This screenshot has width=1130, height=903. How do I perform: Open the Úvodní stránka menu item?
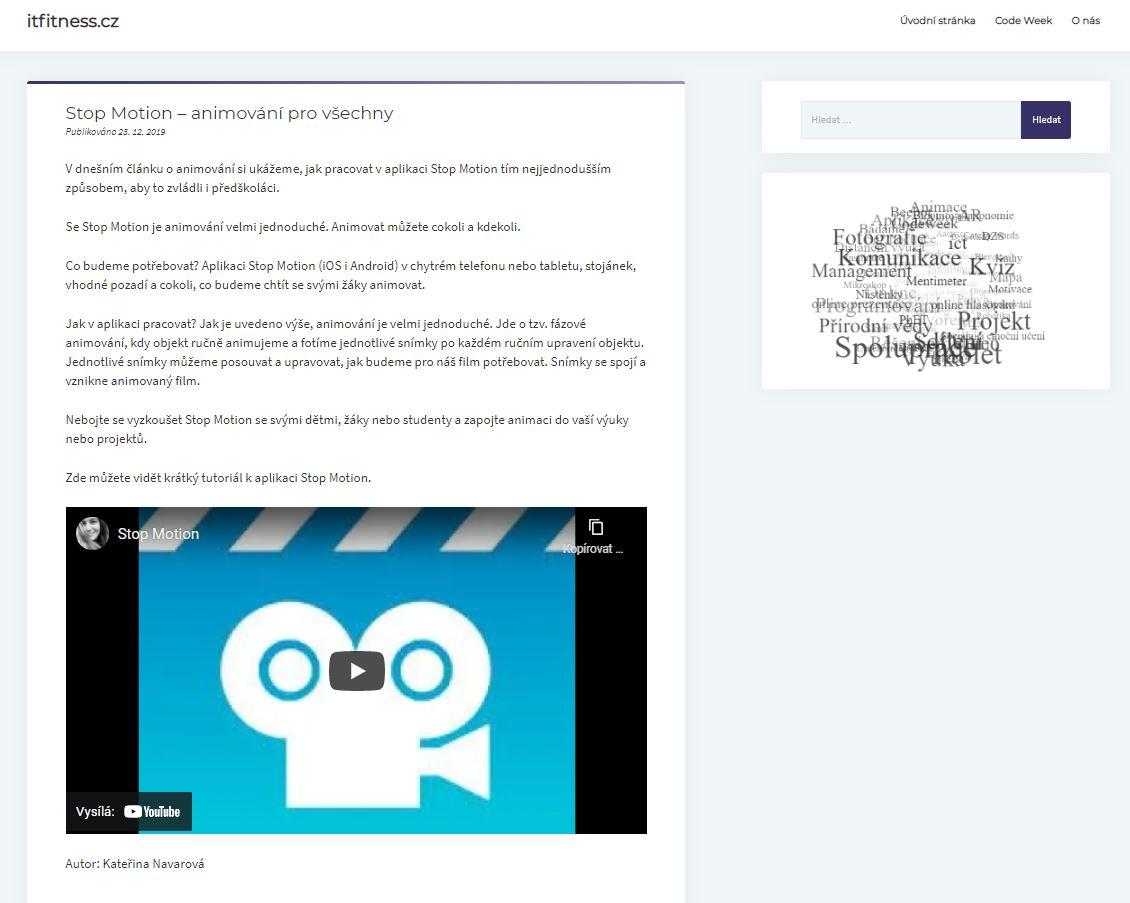[x=937, y=21]
